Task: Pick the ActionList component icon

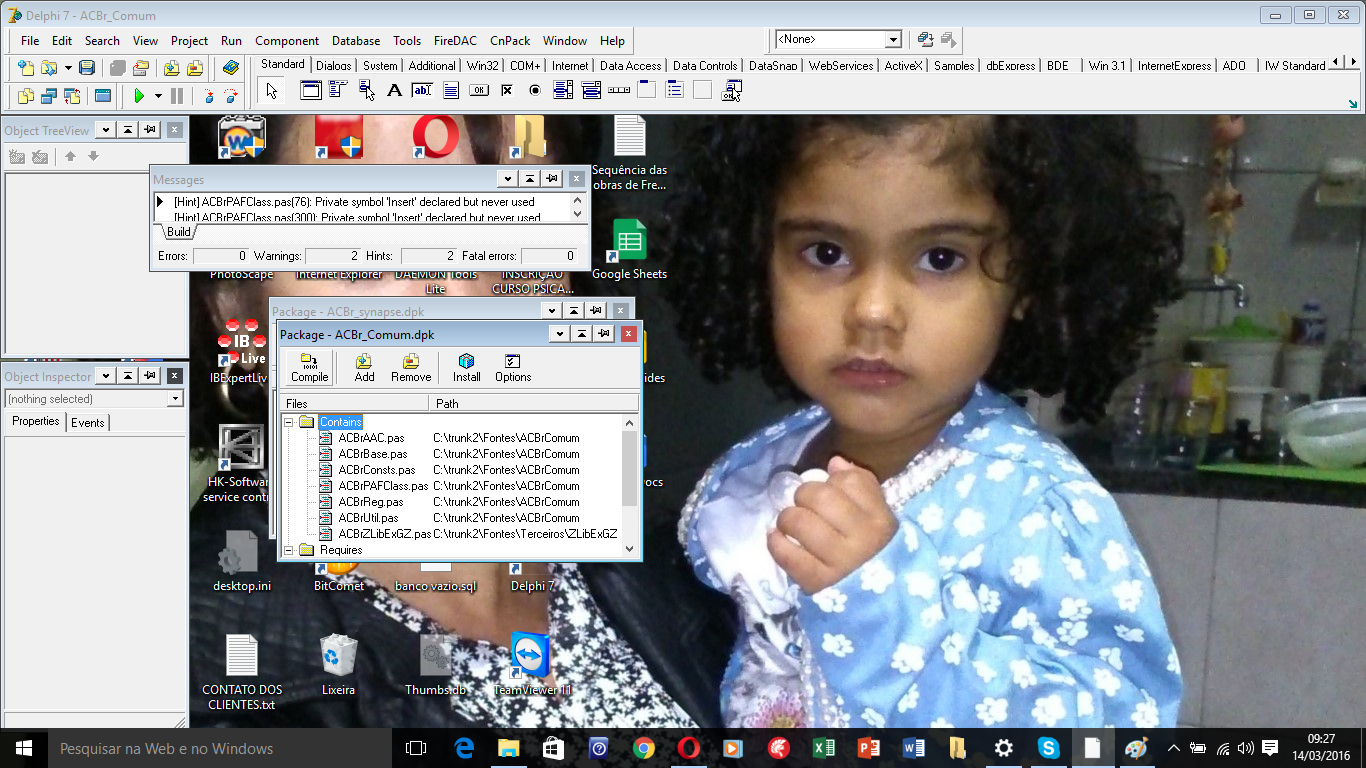Action: [731, 91]
